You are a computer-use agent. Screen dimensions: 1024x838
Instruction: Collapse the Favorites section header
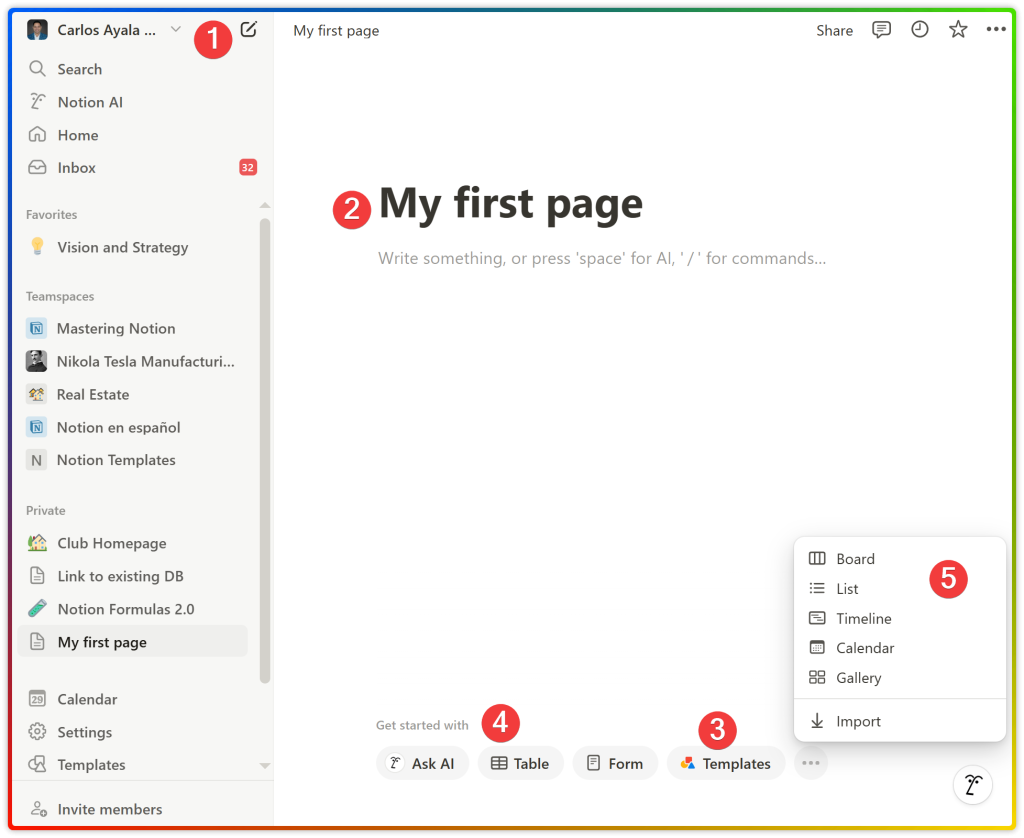(52, 215)
